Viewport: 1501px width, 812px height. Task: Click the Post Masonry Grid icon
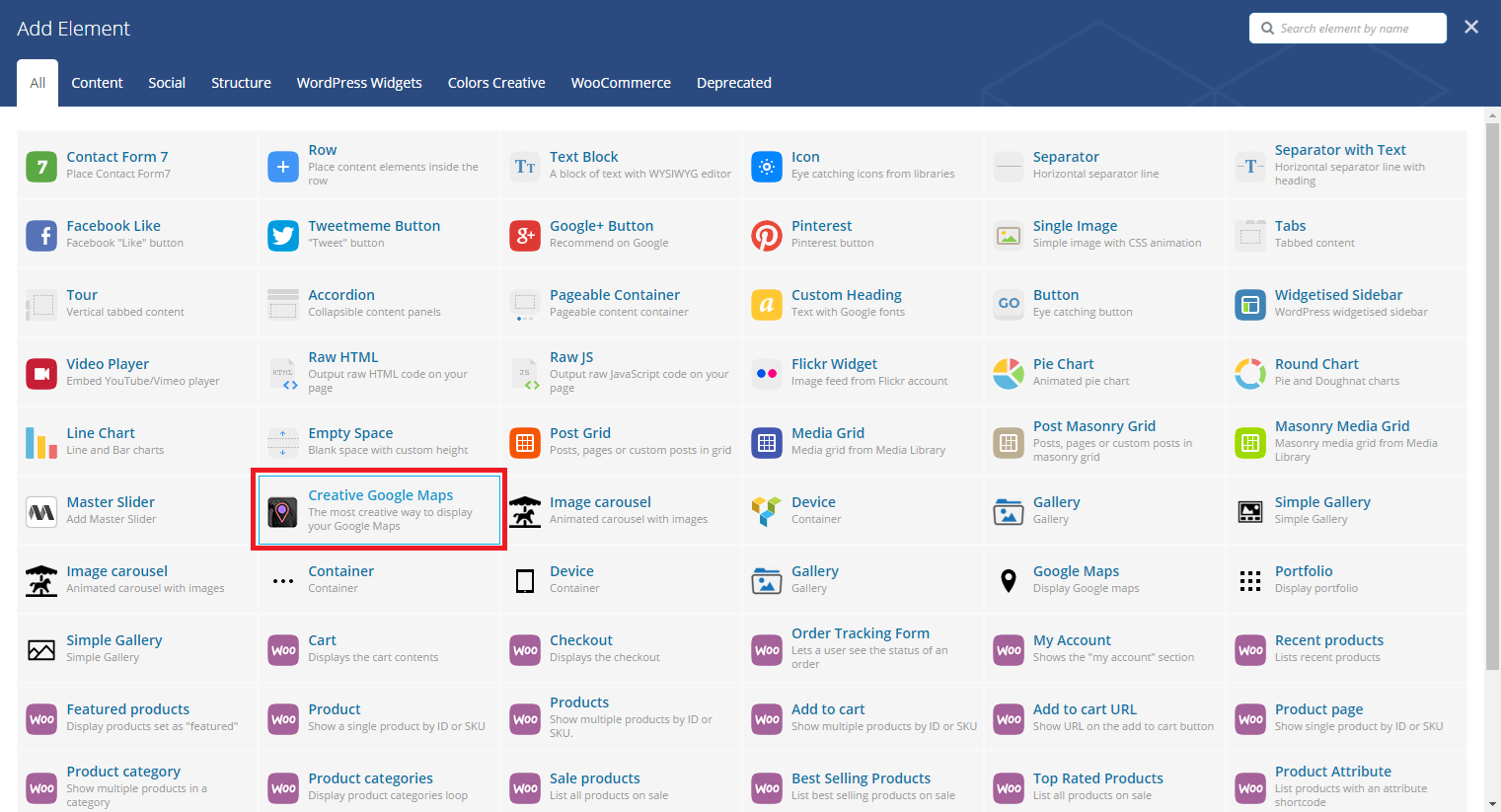pyautogui.click(x=1009, y=443)
